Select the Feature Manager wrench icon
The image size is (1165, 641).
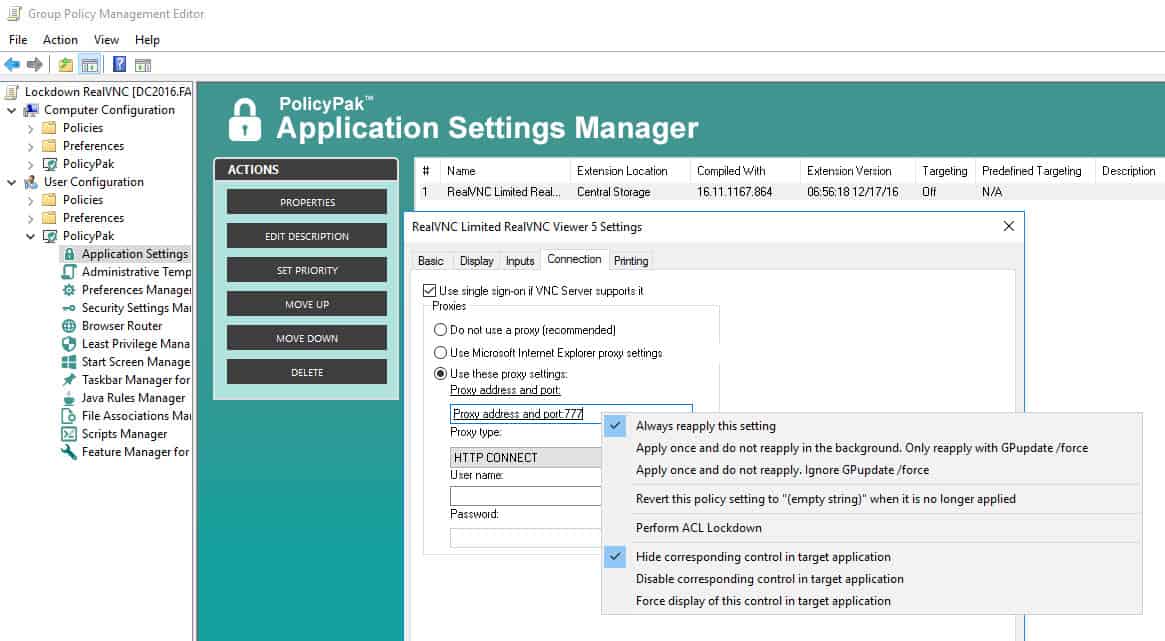tap(69, 452)
